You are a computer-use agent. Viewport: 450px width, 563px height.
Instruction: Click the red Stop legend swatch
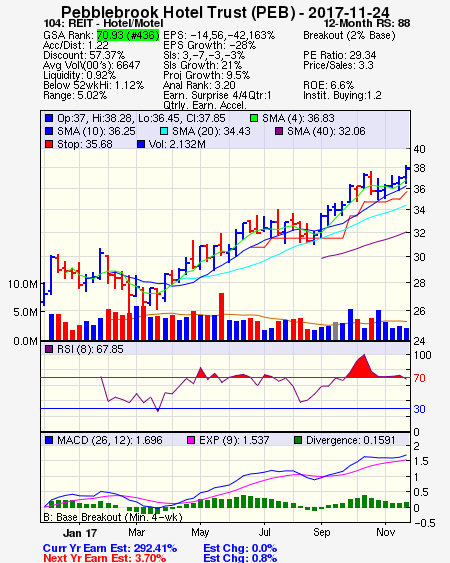(x=49, y=144)
